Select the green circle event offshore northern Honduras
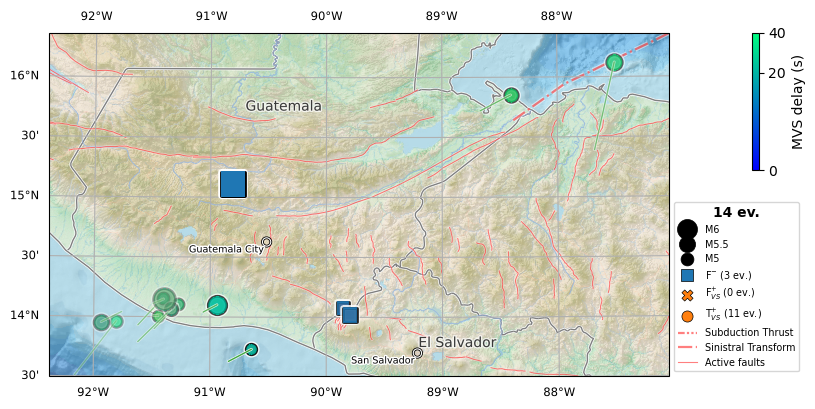 pyautogui.click(x=614, y=62)
